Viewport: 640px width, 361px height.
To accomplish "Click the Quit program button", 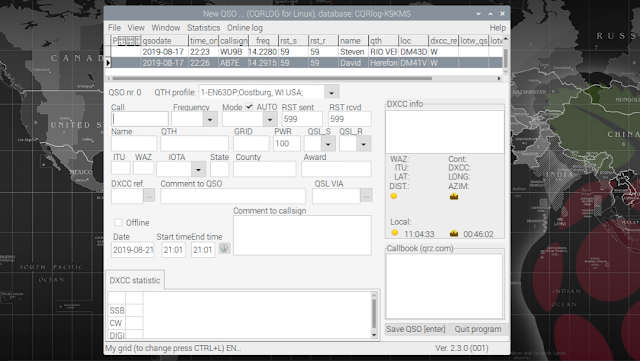I will [x=478, y=329].
